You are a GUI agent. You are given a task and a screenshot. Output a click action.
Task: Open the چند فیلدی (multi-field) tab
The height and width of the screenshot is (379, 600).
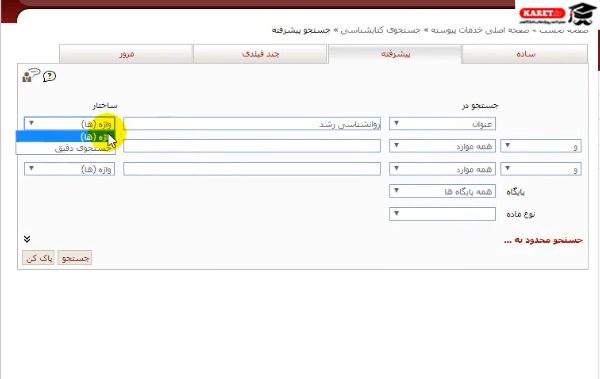pyautogui.click(x=260, y=54)
